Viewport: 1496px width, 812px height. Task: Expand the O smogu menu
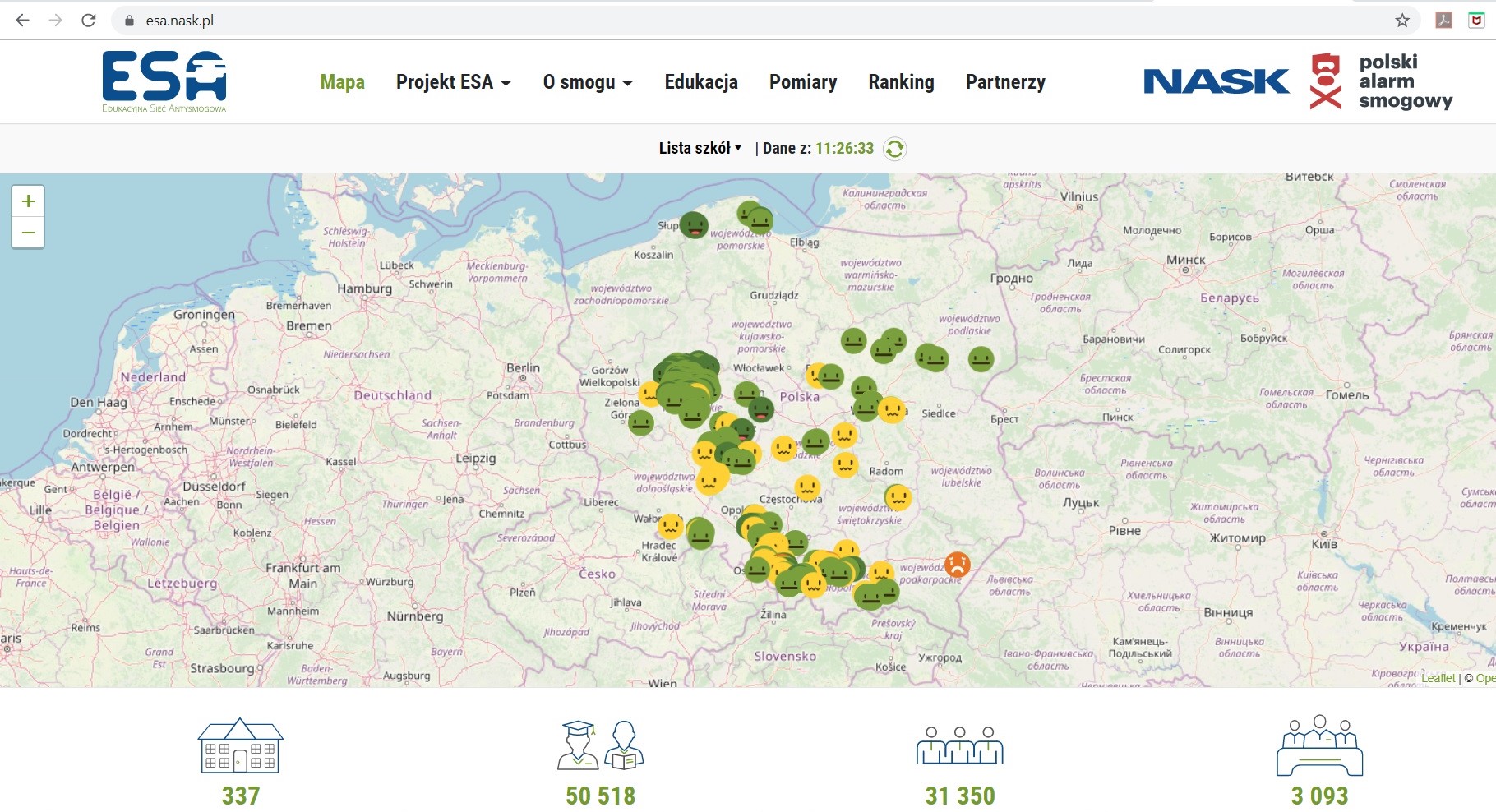point(587,82)
